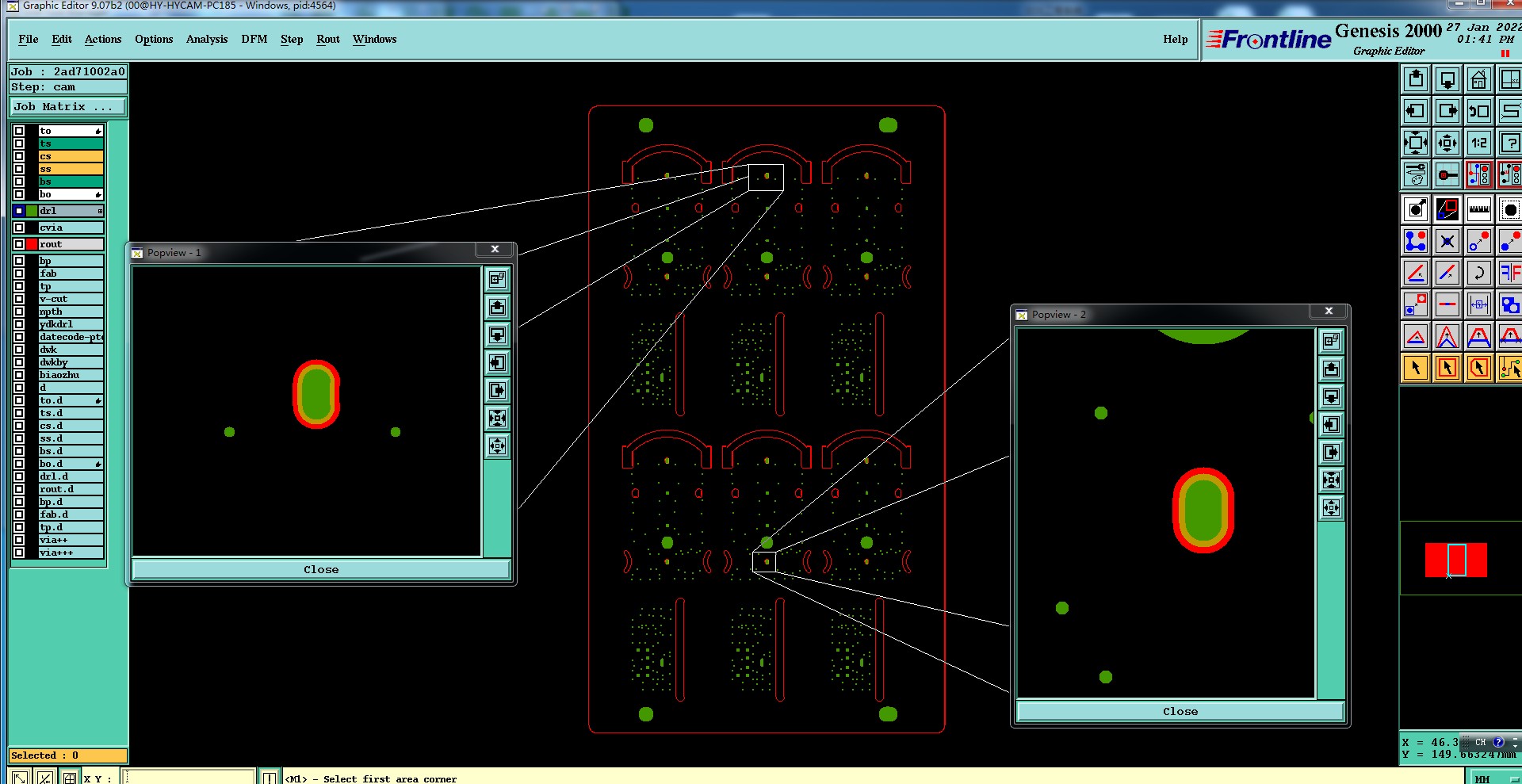The height and width of the screenshot is (784, 1522).
Task: Click the question mark help icon
Action: click(x=1509, y=143)
